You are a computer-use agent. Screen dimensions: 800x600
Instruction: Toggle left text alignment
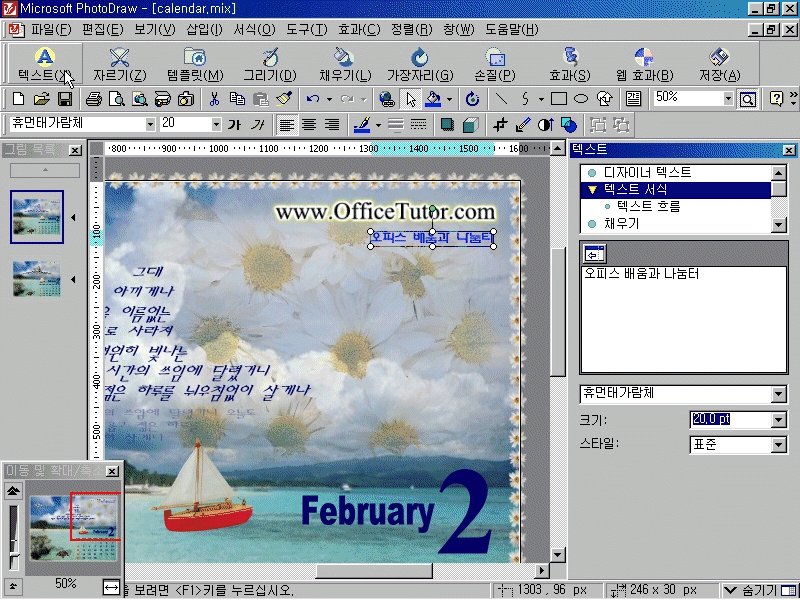[287, 124]
